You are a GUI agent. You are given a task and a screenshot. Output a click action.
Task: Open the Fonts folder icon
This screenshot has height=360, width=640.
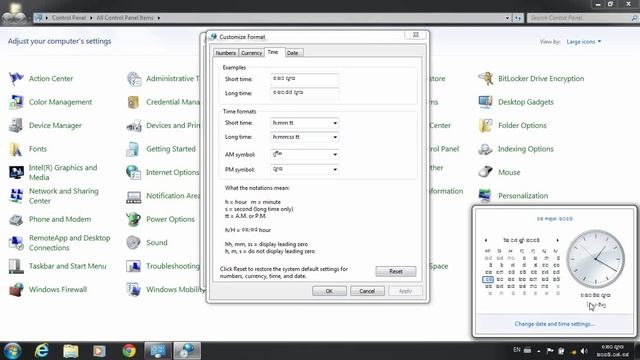[16, 149]
